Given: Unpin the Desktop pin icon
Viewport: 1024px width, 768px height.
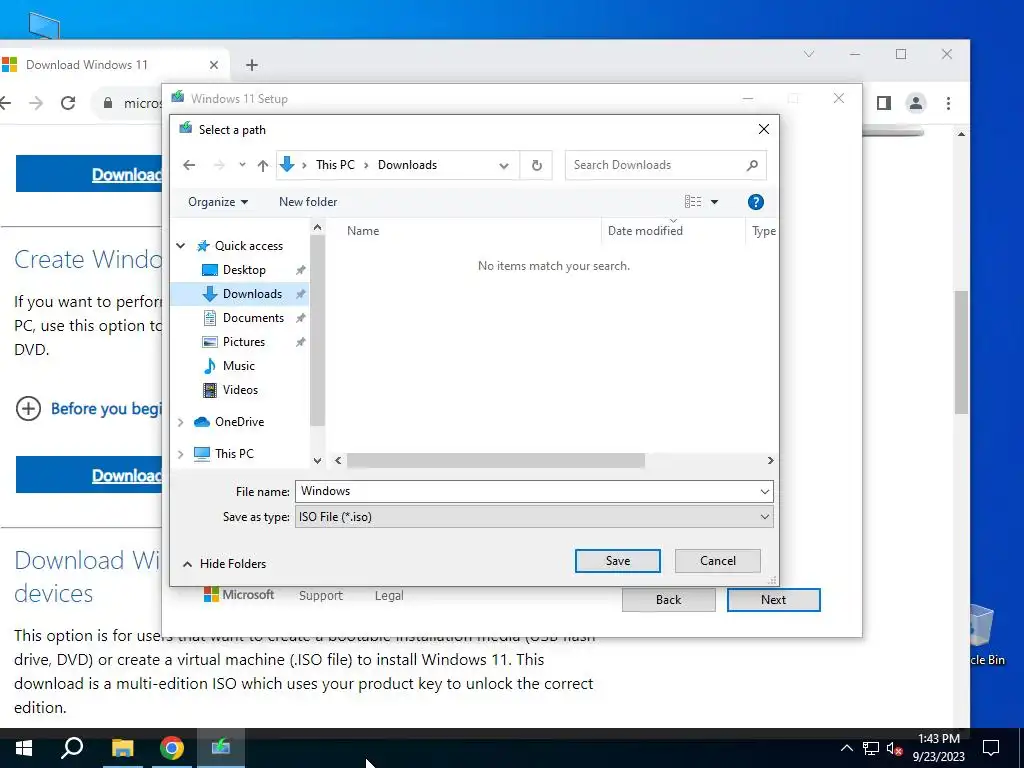Looking at the screenshot, I should (300, 270).
